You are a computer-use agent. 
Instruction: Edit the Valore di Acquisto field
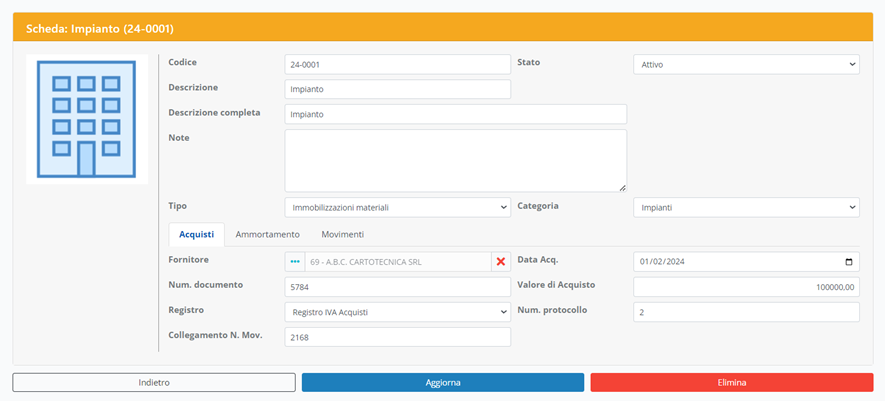click(746, 287)
